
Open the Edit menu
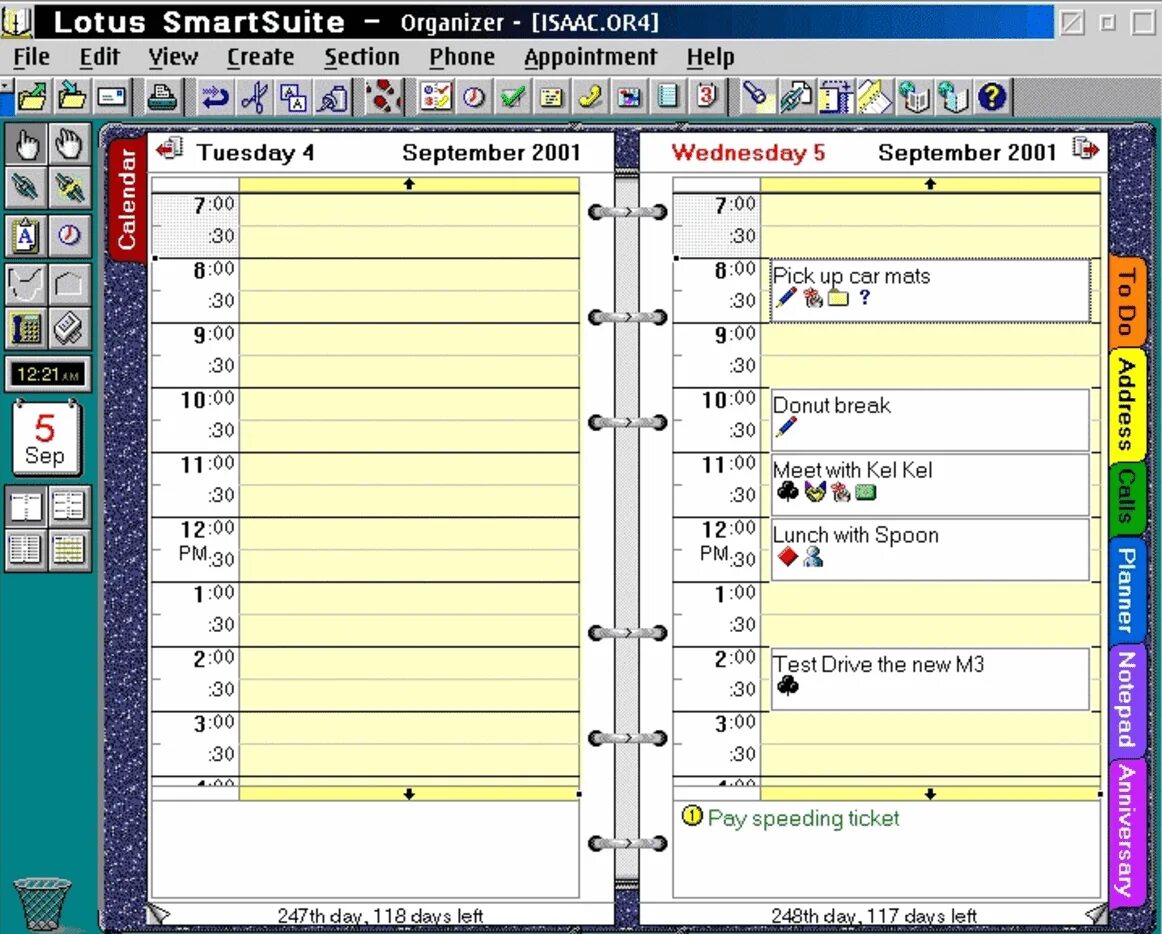[99, 57]
